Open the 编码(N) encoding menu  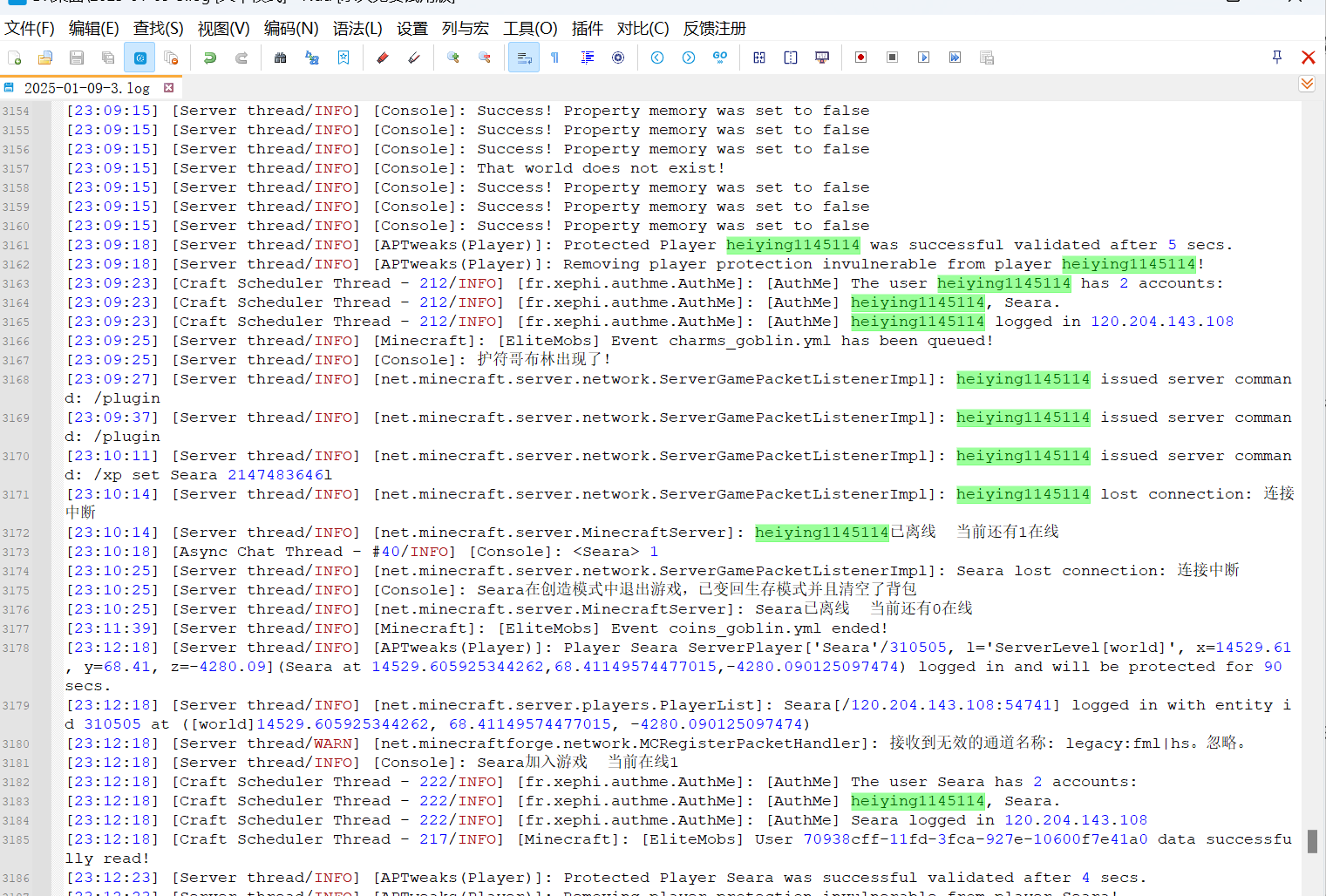pos(291,28)
